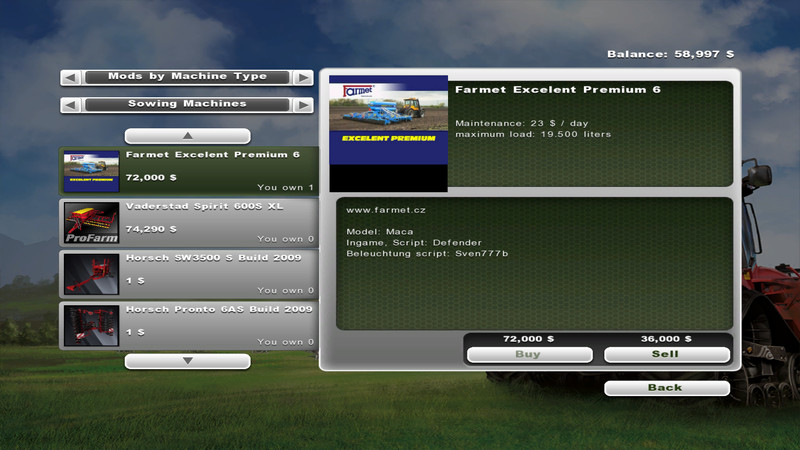Select Farmet Excelent Premium 6 list entry

[x=189, y=171]
